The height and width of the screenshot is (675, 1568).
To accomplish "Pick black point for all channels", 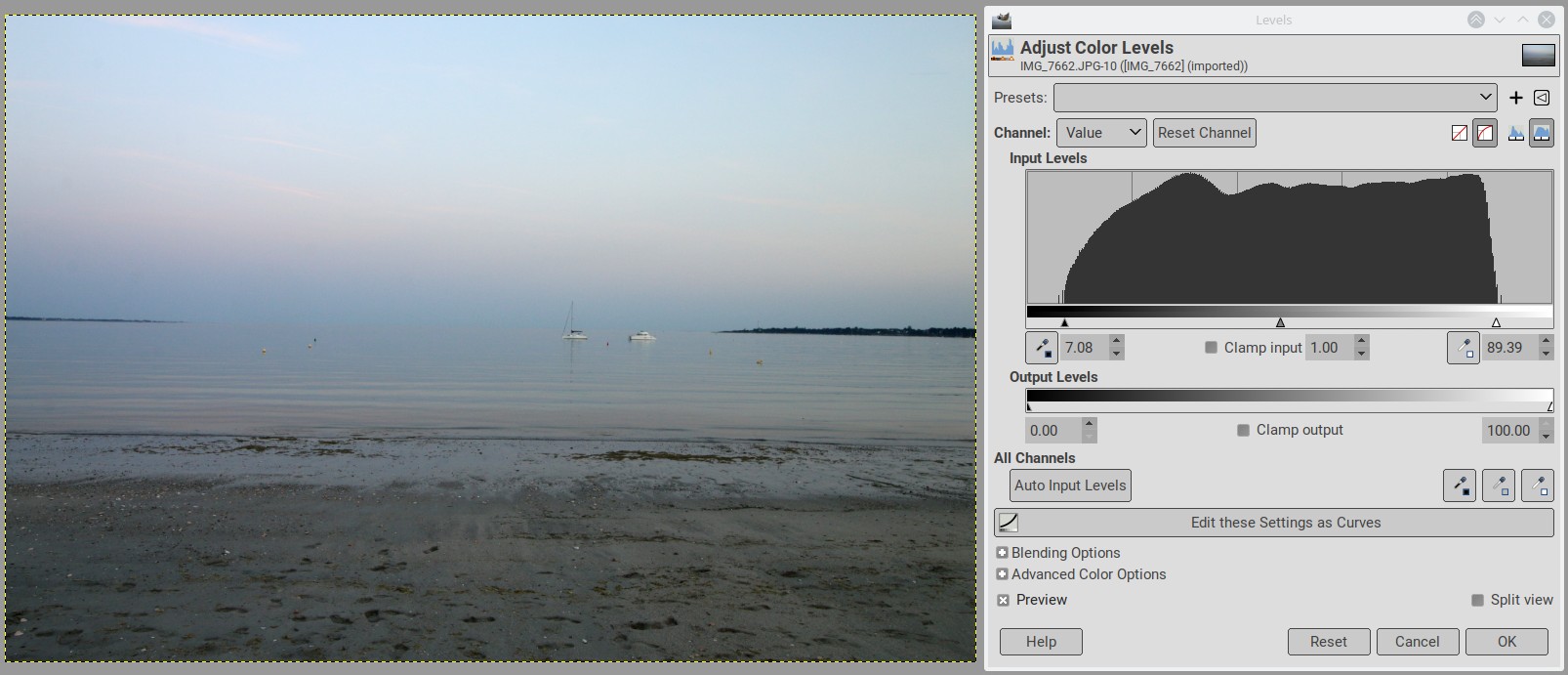I will pyautogui.click(x=1460, y=485).
